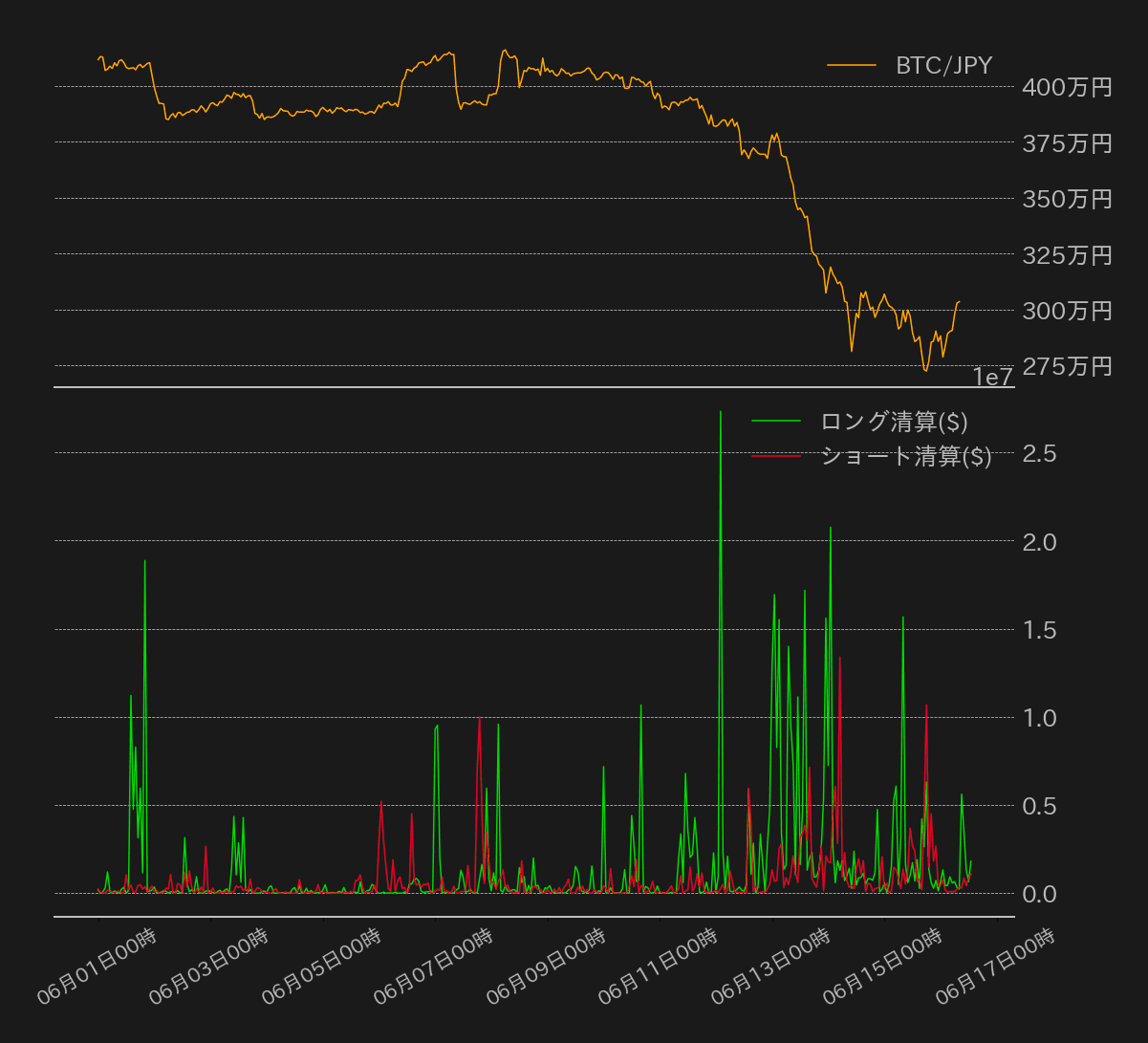Click the end of the orange price line
Screen dimensions: 1148x1043
(x=960, y=302)
